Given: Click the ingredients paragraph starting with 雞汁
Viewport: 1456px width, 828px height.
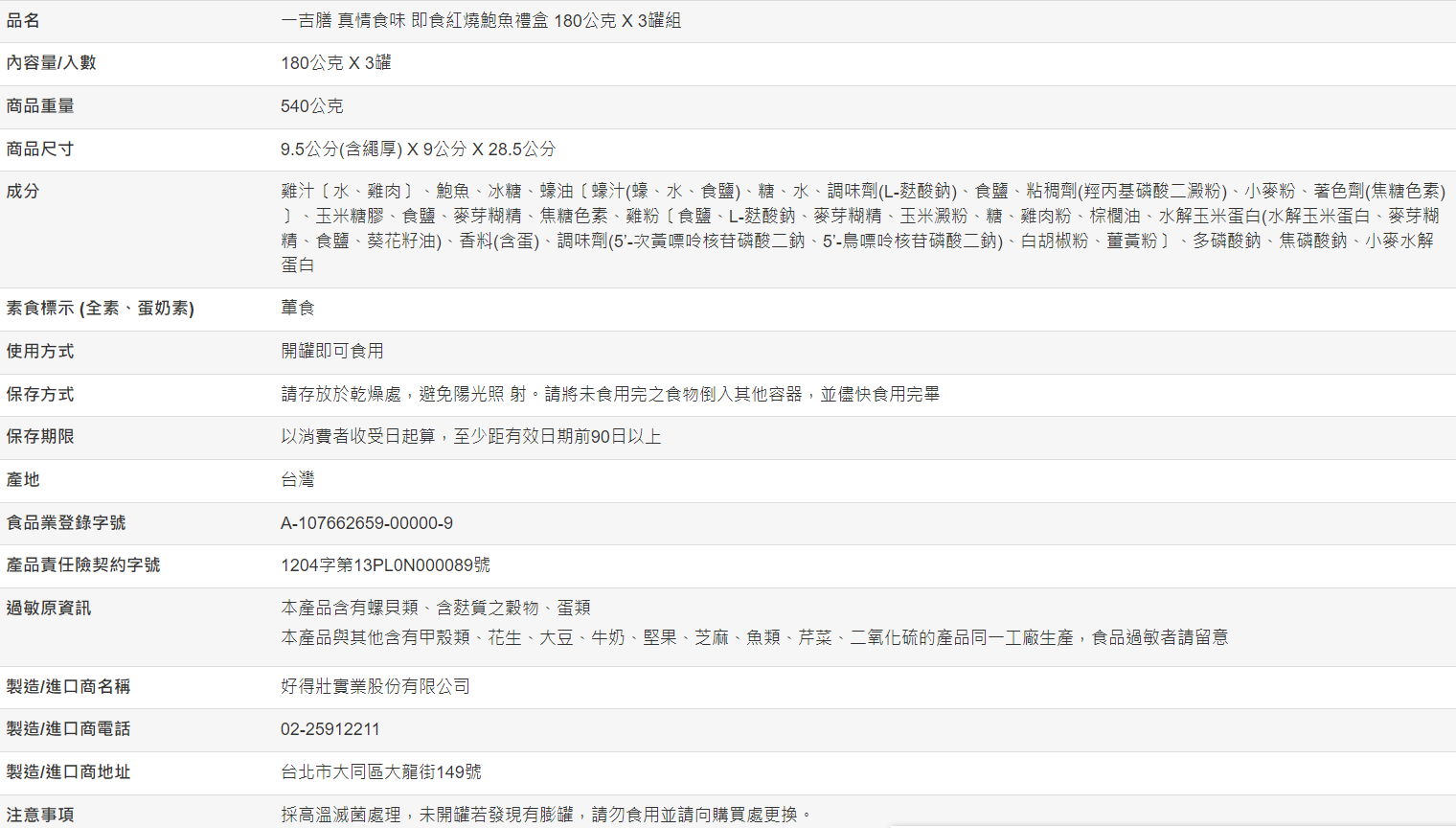Looking at the screenshot, I should pyautogui.click(x=862, y=228).
